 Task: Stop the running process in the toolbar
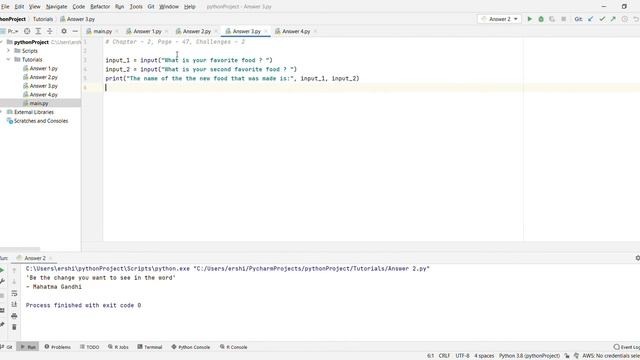(563, 19)
